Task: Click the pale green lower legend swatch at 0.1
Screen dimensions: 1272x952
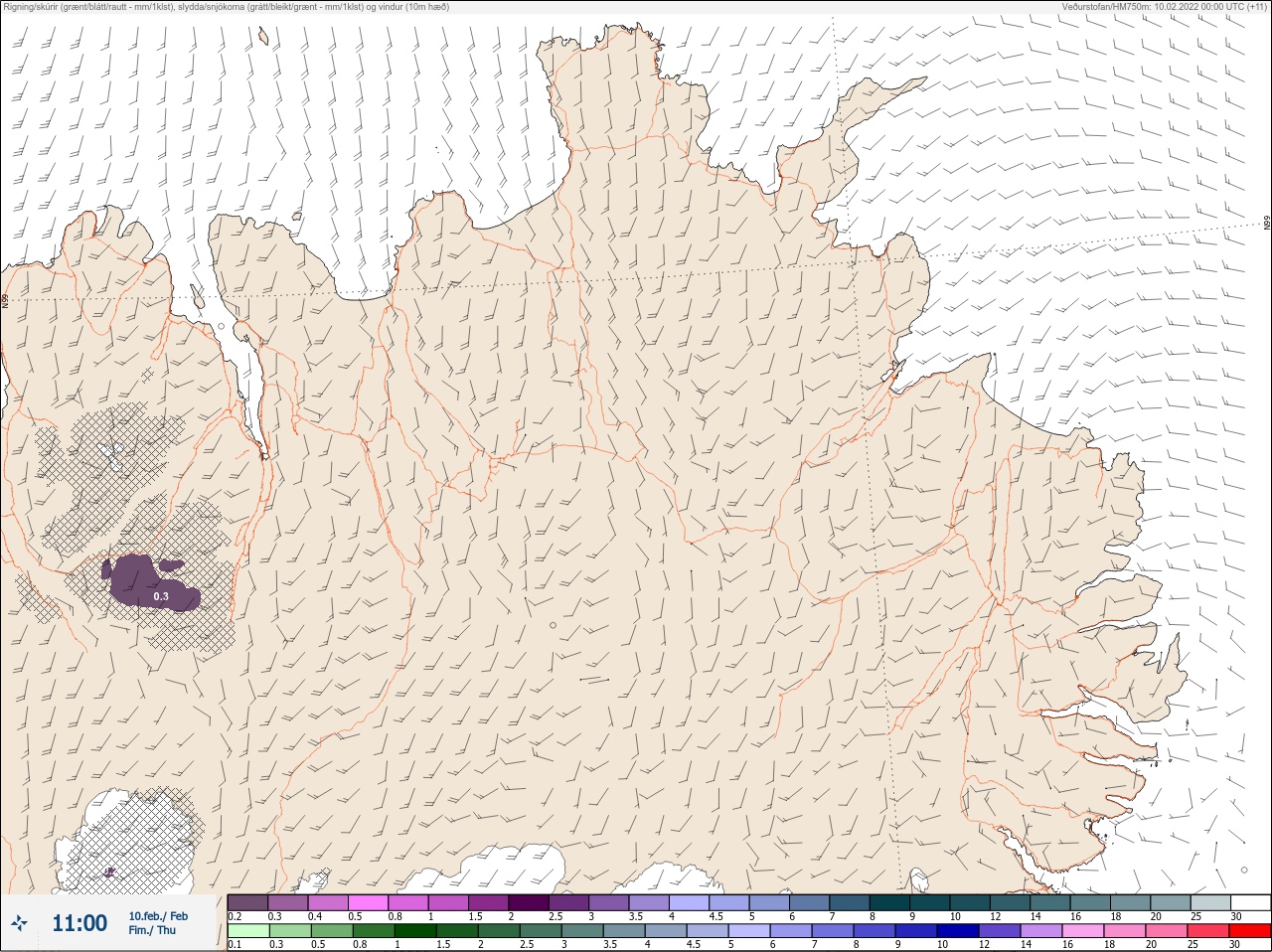Action: (247, 931)
